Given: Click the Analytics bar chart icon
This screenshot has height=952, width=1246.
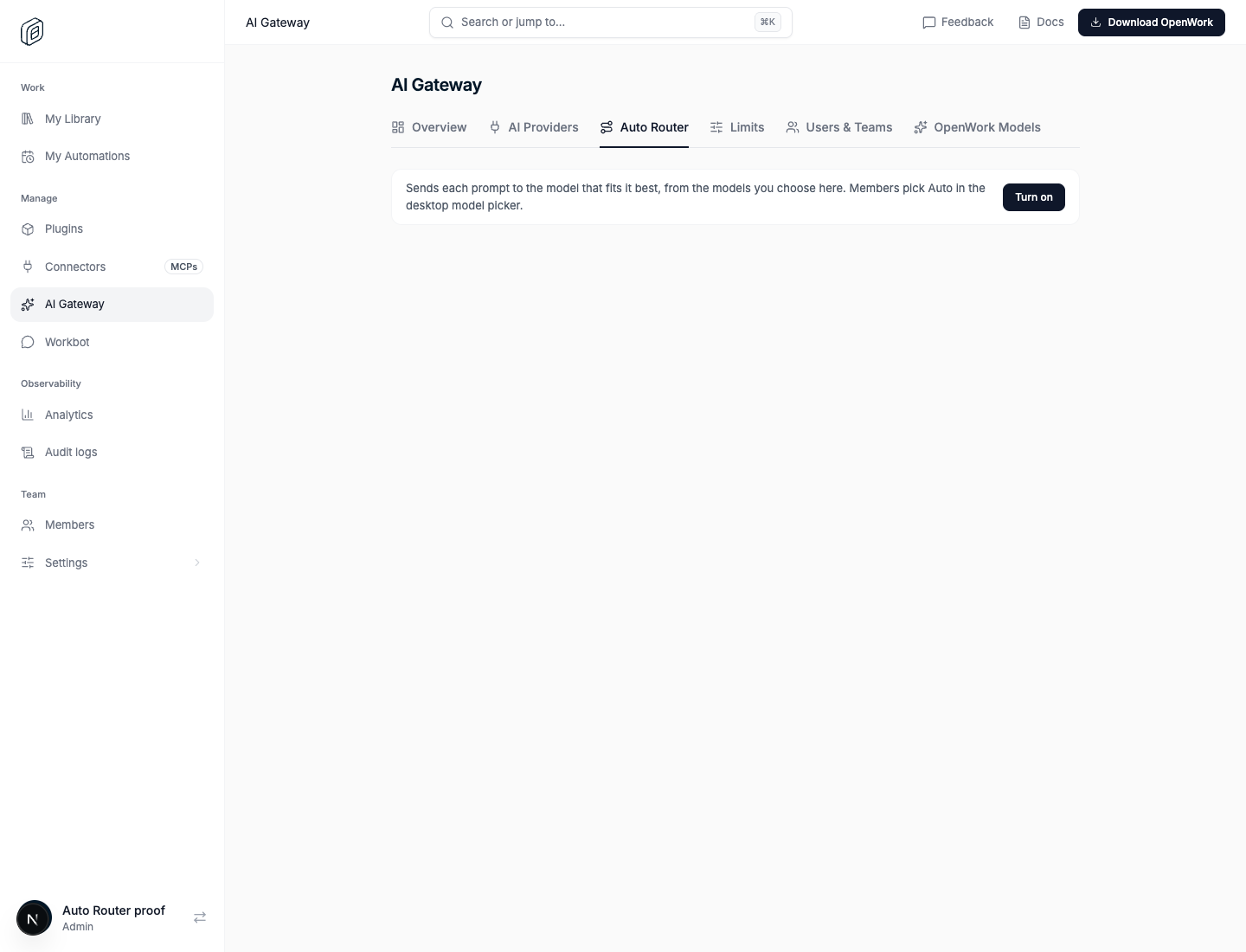Looking at the screenshot, I should [28, 415].
